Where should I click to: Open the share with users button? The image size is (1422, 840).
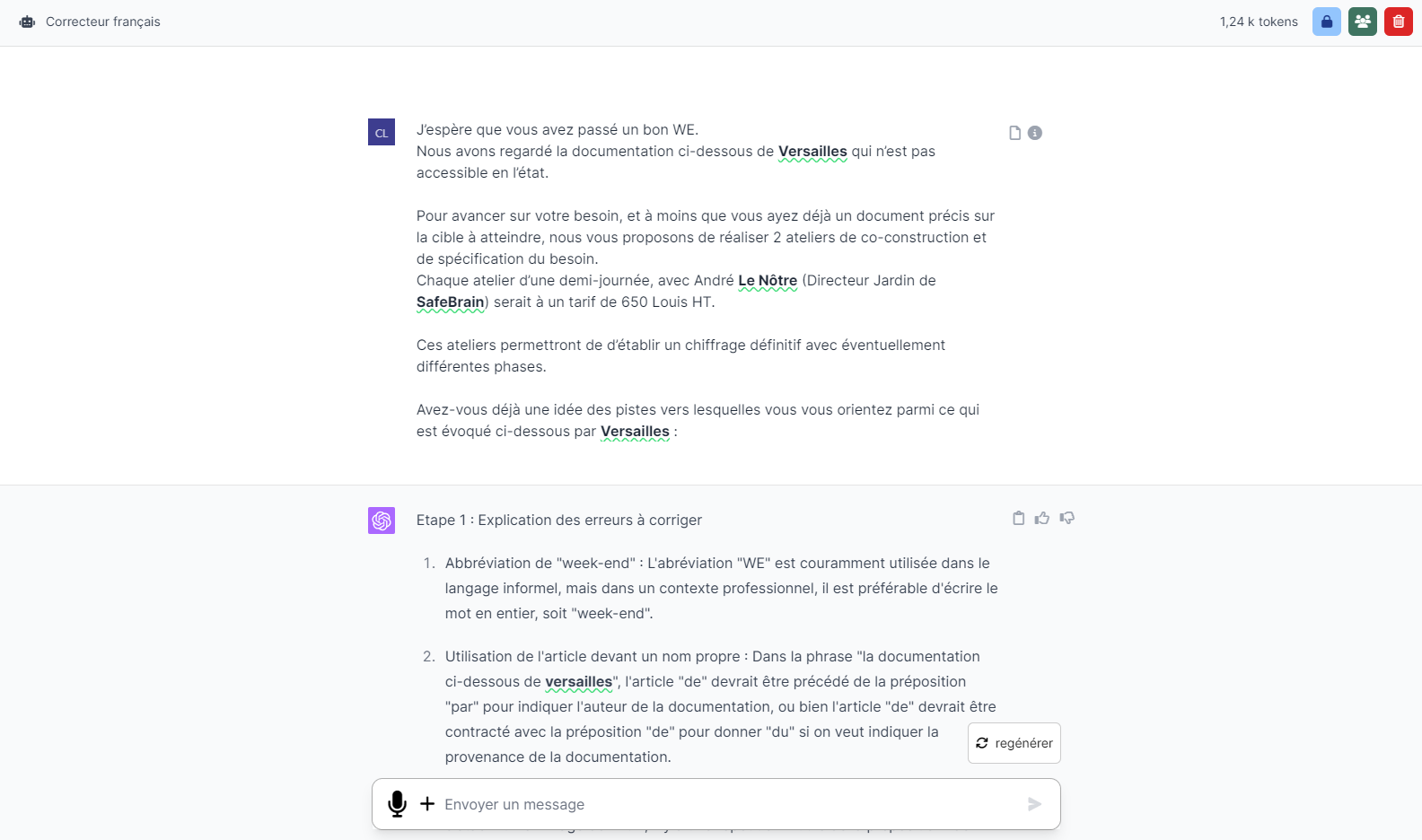(x=1362, y=22)
